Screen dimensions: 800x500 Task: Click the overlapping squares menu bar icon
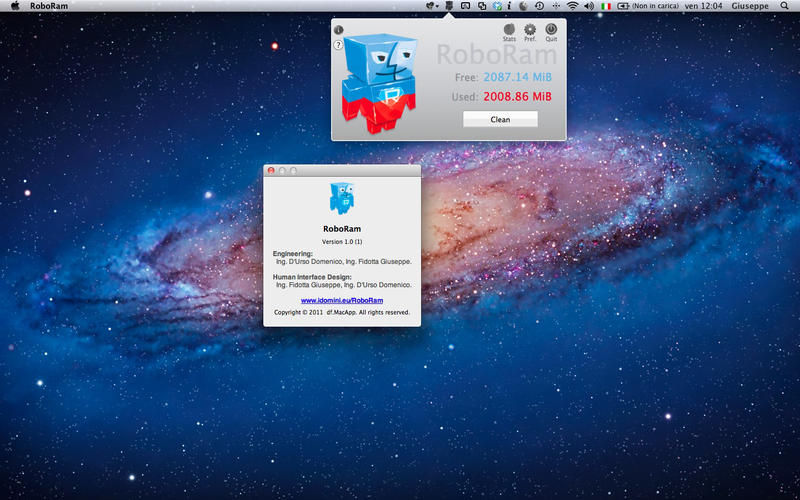(482, 6)
